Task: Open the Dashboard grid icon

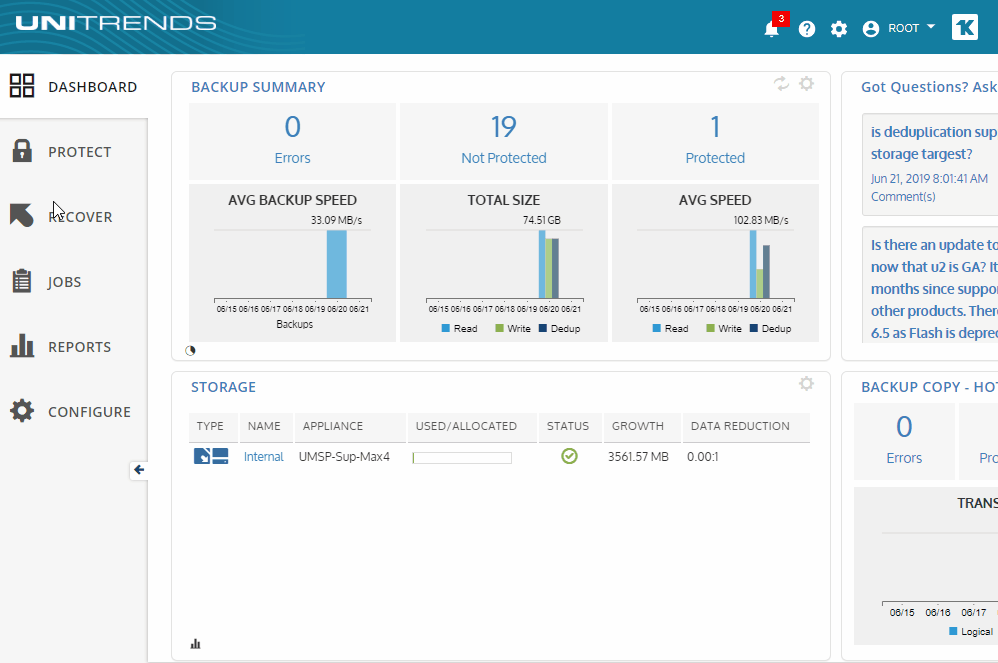Action: 22,86
